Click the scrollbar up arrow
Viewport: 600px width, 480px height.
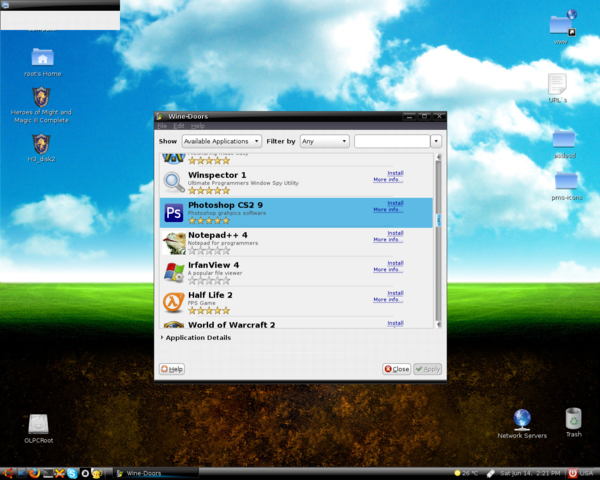[439, 157]
